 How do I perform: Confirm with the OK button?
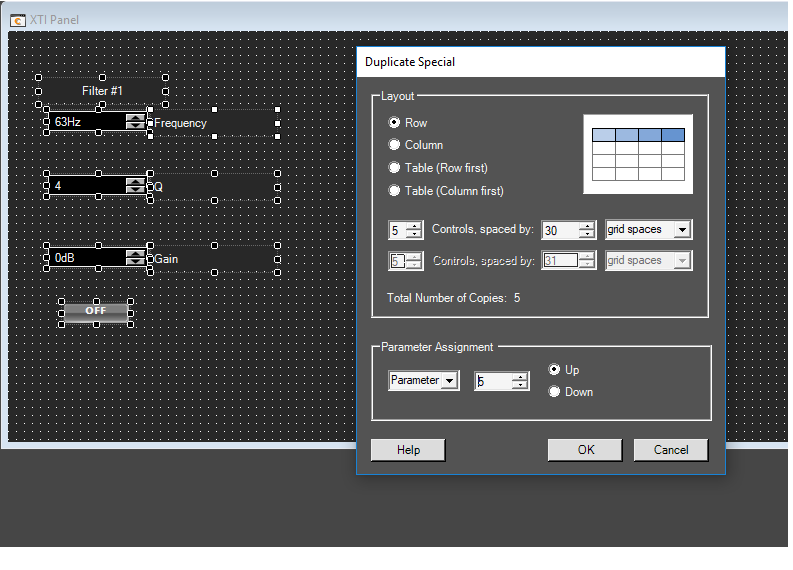click(x=585, y=450)
